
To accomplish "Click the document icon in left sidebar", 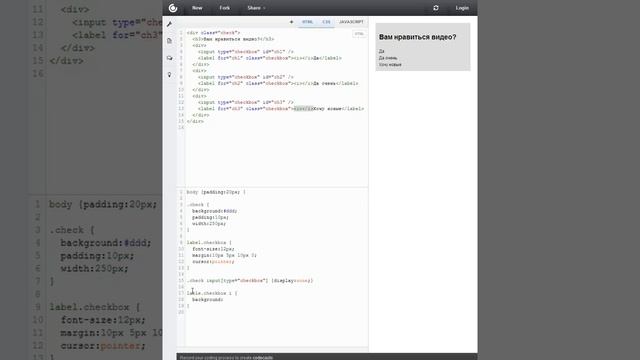I will [169, 41].
